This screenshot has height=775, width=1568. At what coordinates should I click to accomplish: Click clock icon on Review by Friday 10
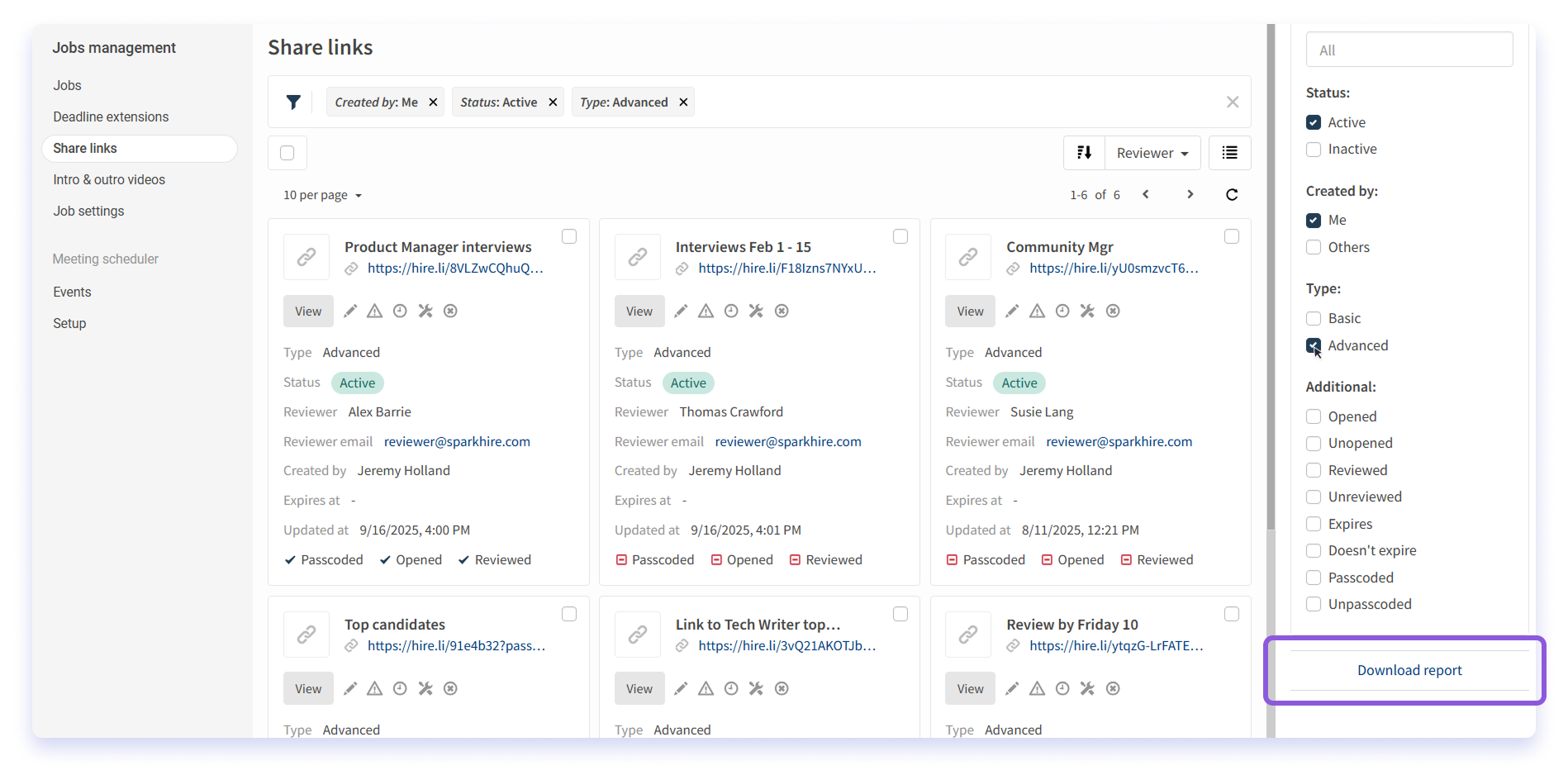[x=1062, y=689]
